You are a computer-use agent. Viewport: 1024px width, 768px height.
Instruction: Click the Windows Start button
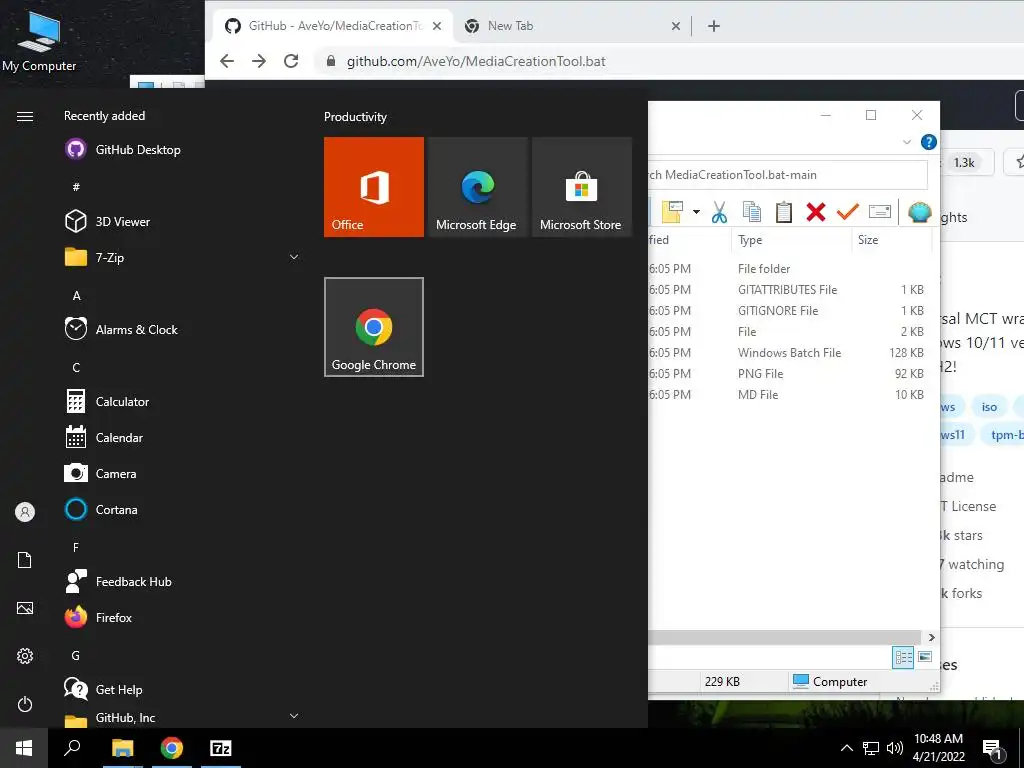point(24,748)
